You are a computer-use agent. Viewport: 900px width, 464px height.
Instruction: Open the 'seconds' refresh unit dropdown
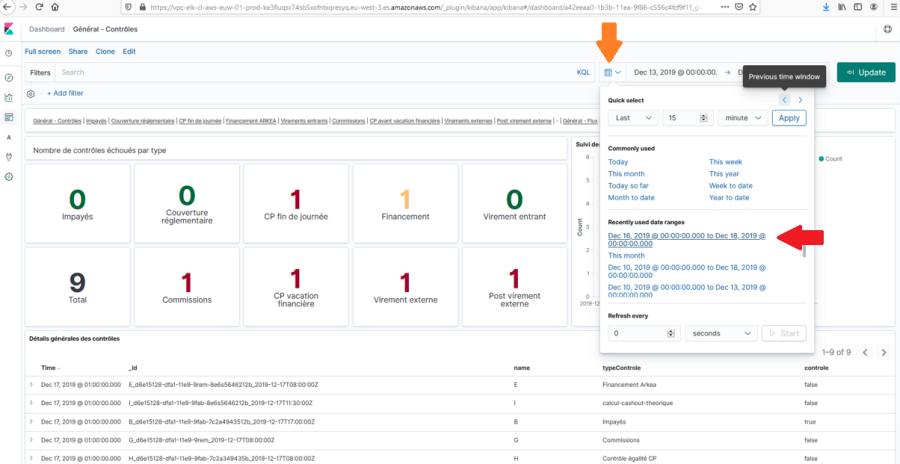(720, 333)
